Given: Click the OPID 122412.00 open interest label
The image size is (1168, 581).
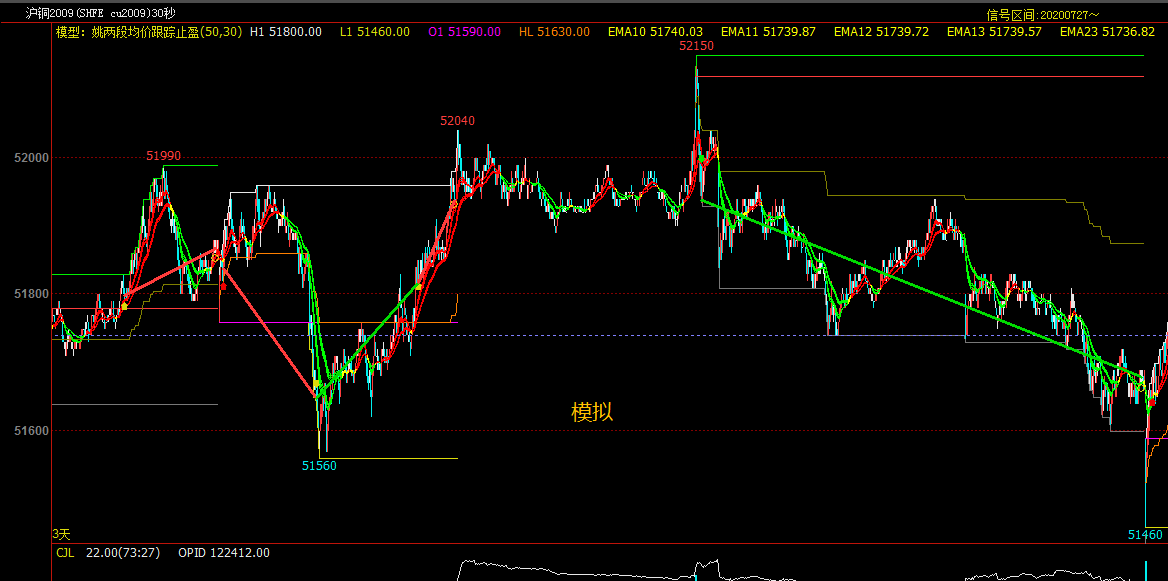Looking at the screenshot, I should [x=223, y=553].
